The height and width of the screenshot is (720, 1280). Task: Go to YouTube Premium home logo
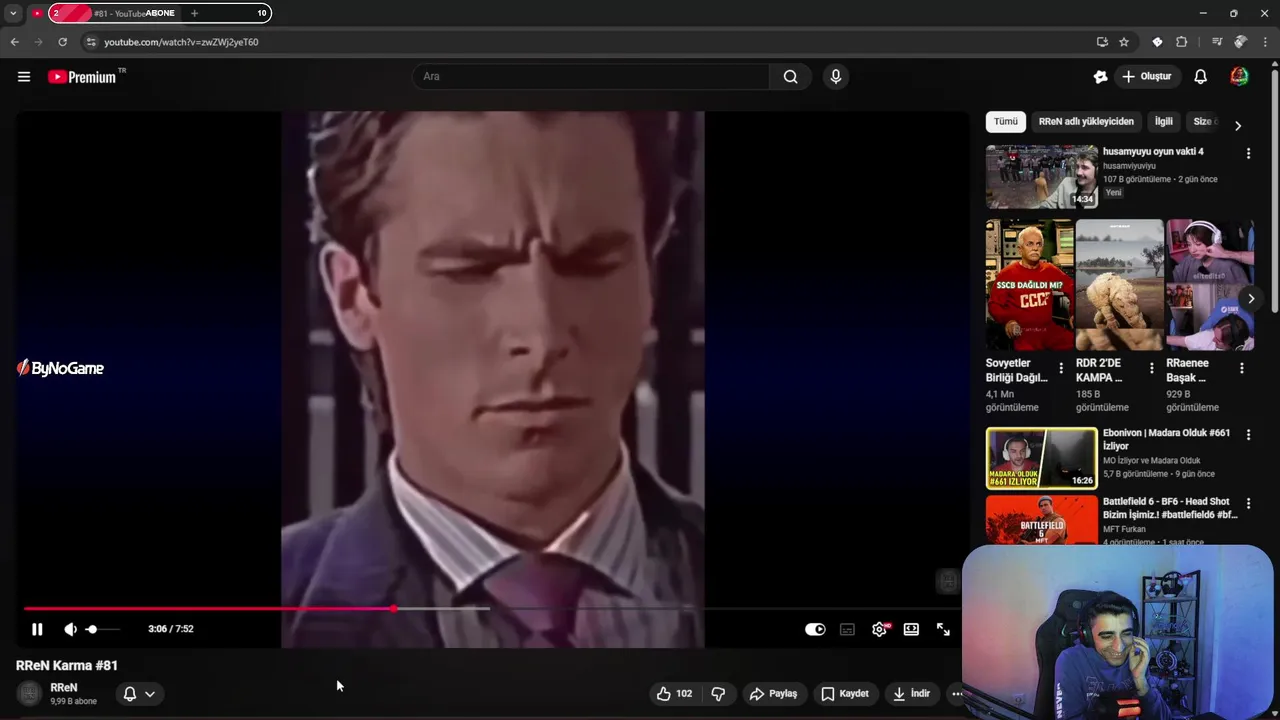82,77
